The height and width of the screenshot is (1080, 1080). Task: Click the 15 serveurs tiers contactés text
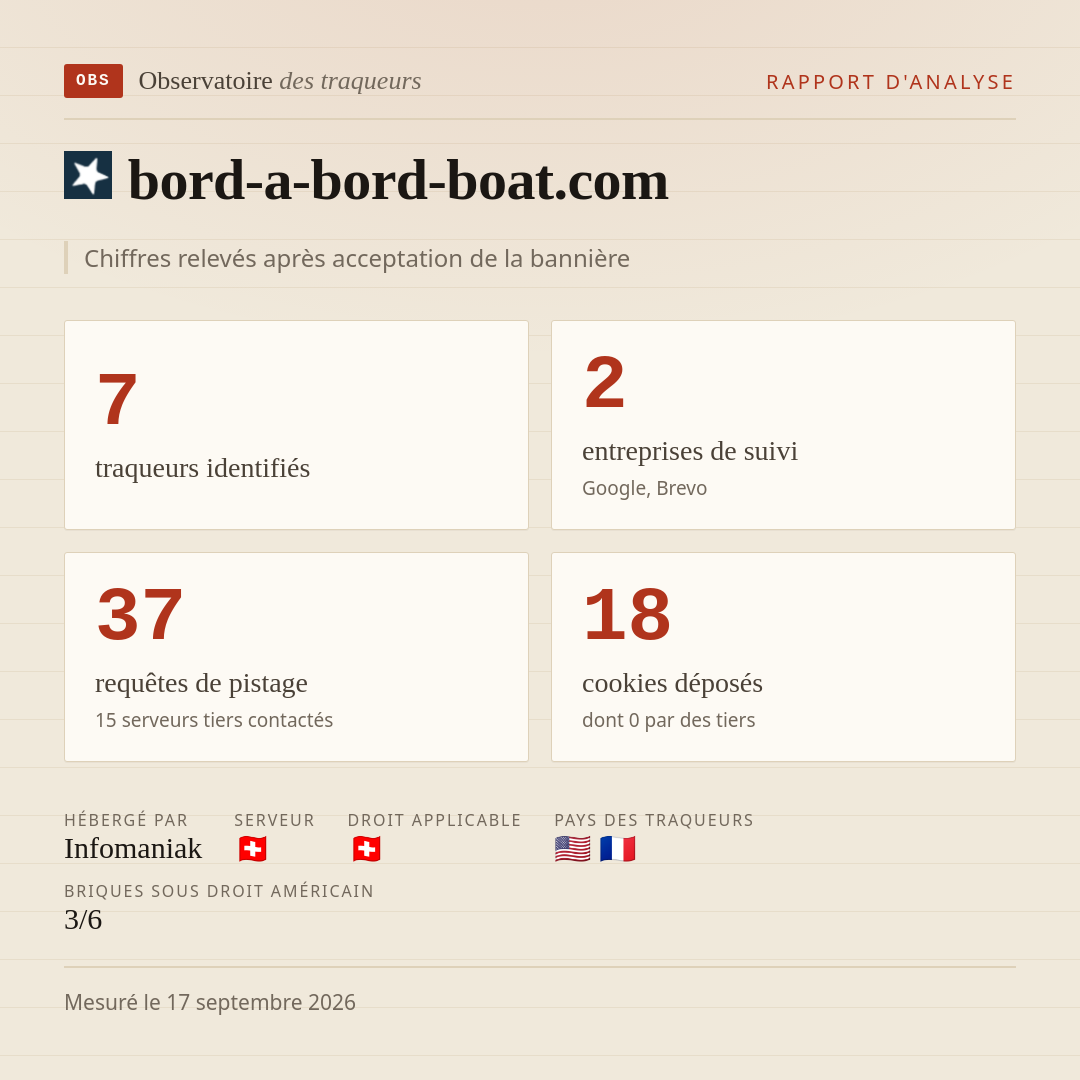click(x=214, y=720)
